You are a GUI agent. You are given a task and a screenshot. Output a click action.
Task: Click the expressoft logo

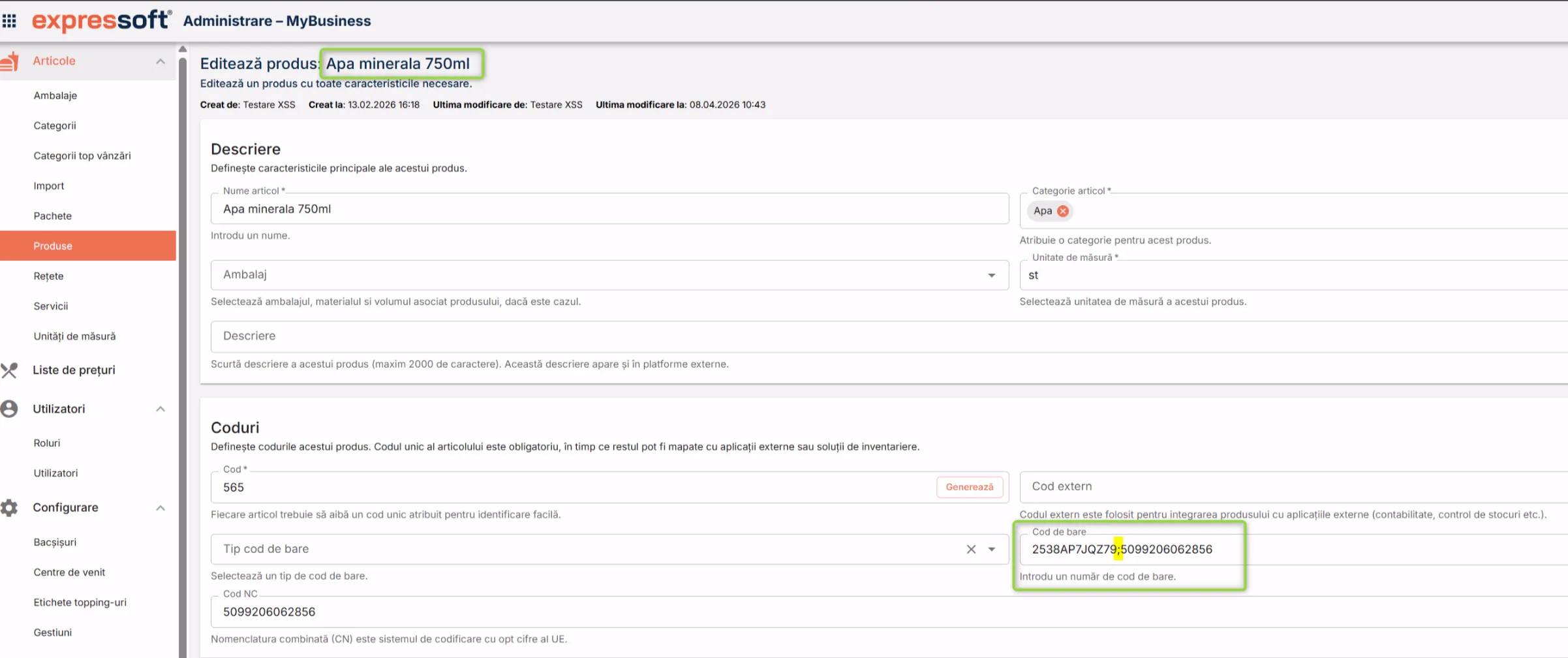pyautogui.click(x=102, y=21)
